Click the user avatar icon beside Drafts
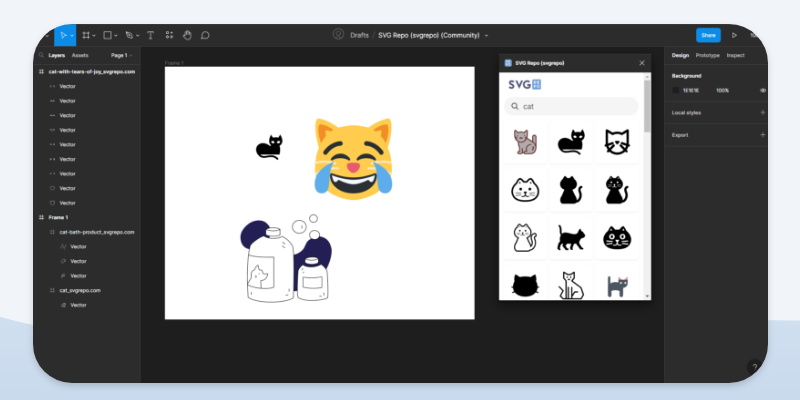The image size is (800, 400). coord(338,34)
